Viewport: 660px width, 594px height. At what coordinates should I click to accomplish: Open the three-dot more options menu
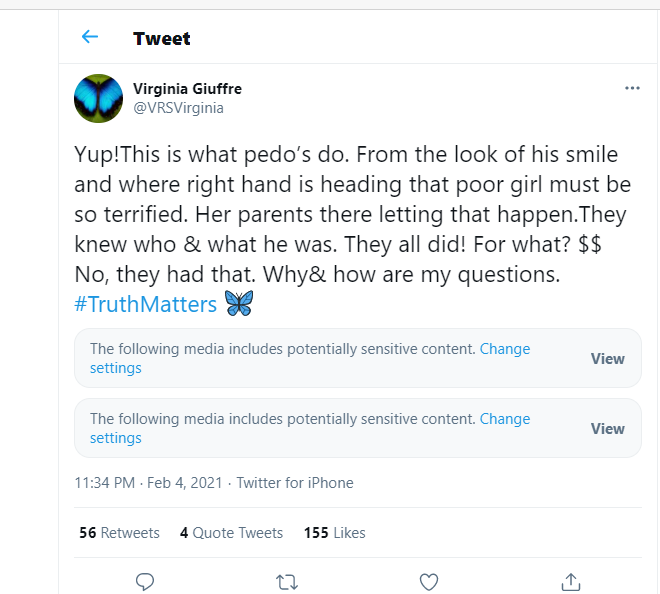[x=632, y=88]
